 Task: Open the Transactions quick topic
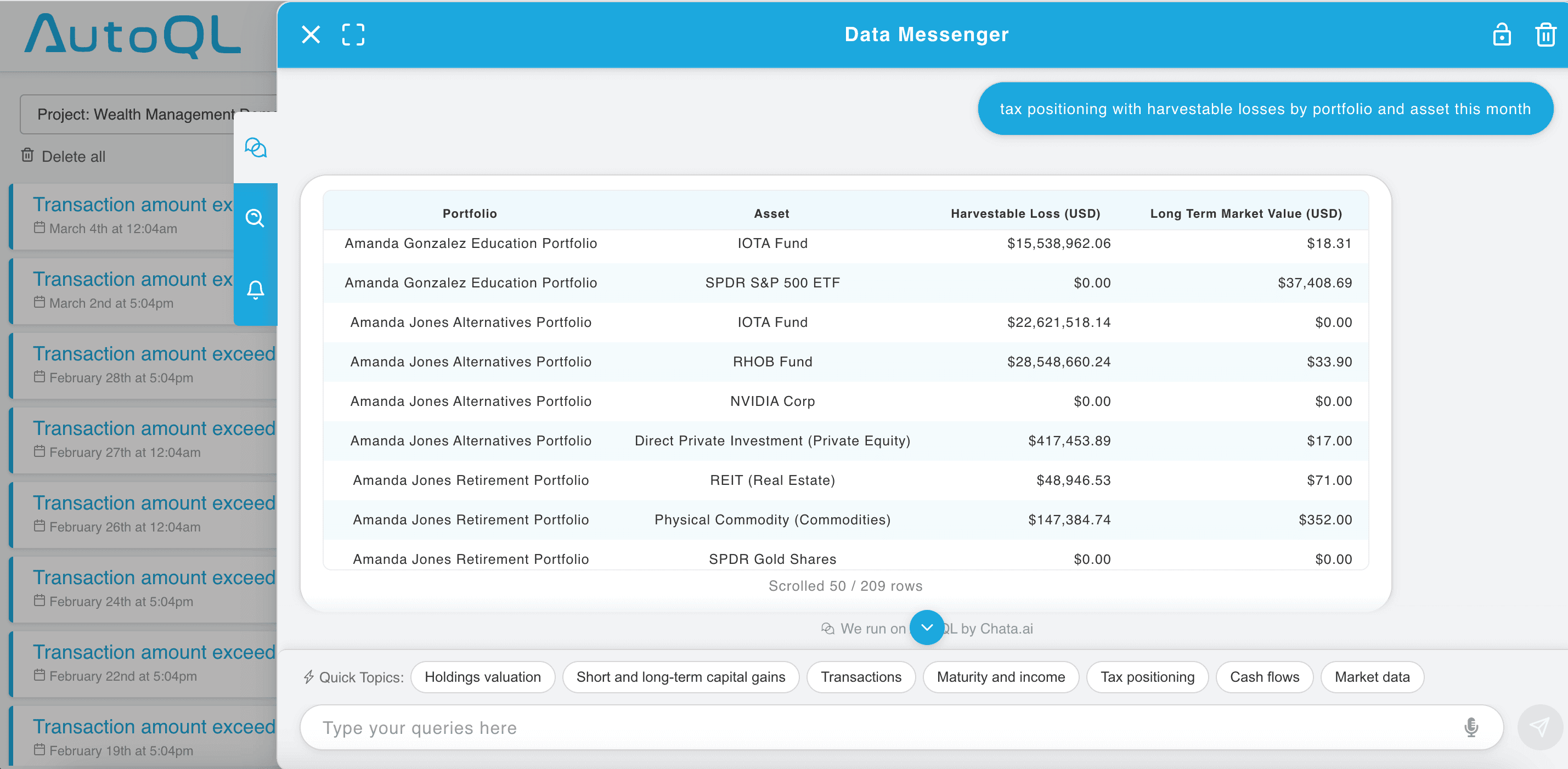pyautogui.click(x=861, y=677)
